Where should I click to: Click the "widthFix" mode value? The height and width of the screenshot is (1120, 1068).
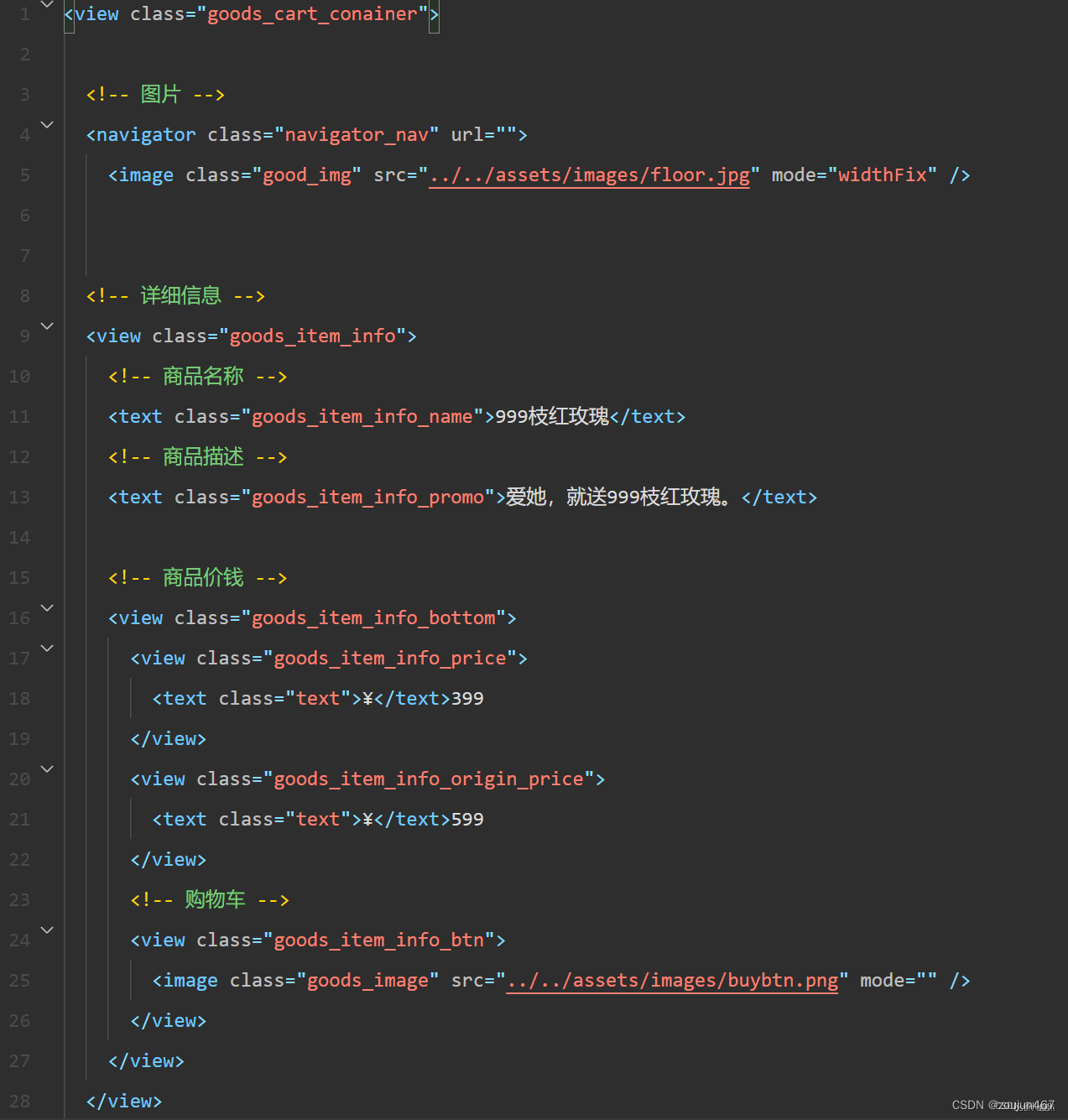883,175
